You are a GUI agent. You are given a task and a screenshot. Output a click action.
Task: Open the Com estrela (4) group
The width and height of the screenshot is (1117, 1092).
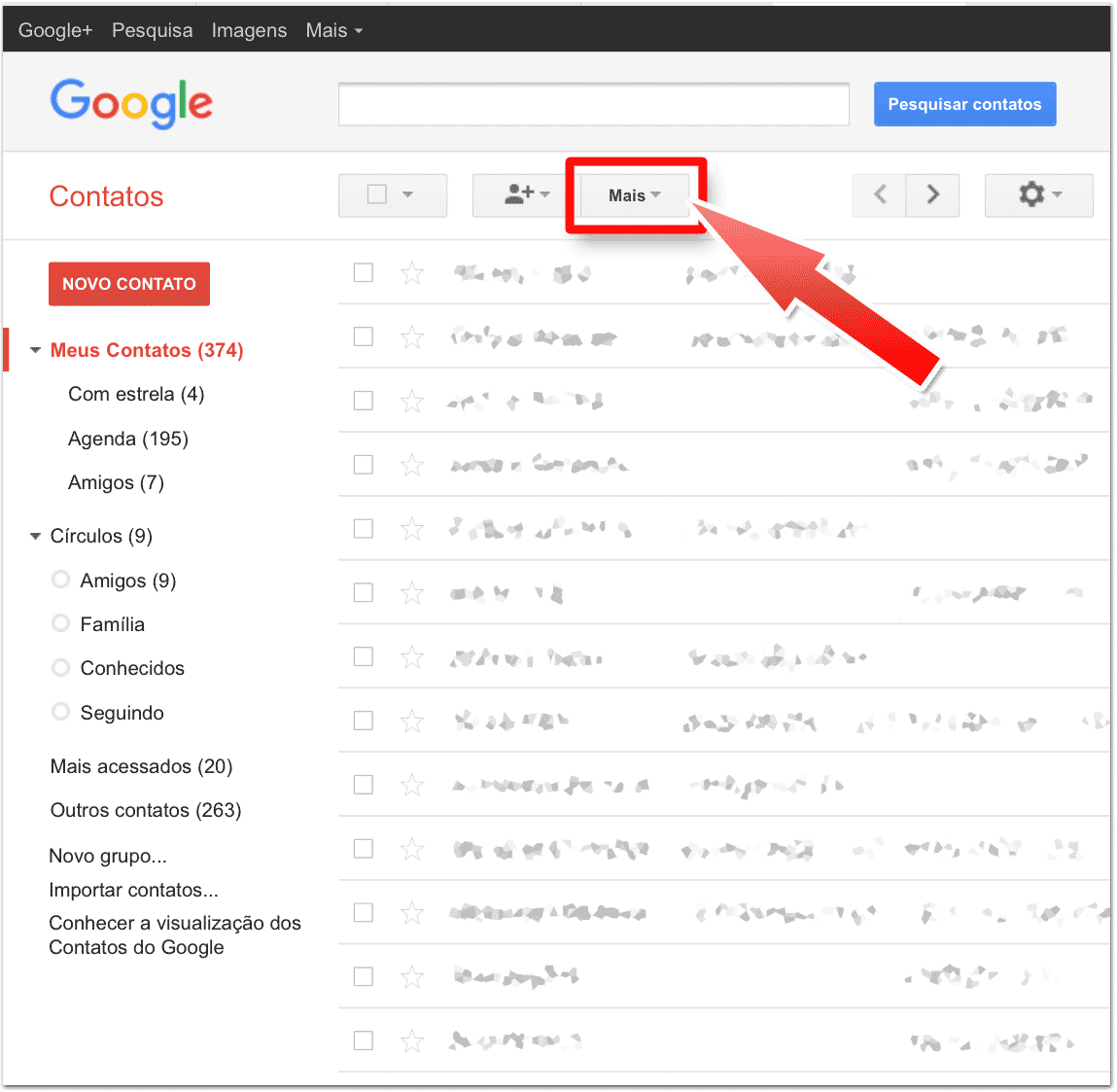136,394
